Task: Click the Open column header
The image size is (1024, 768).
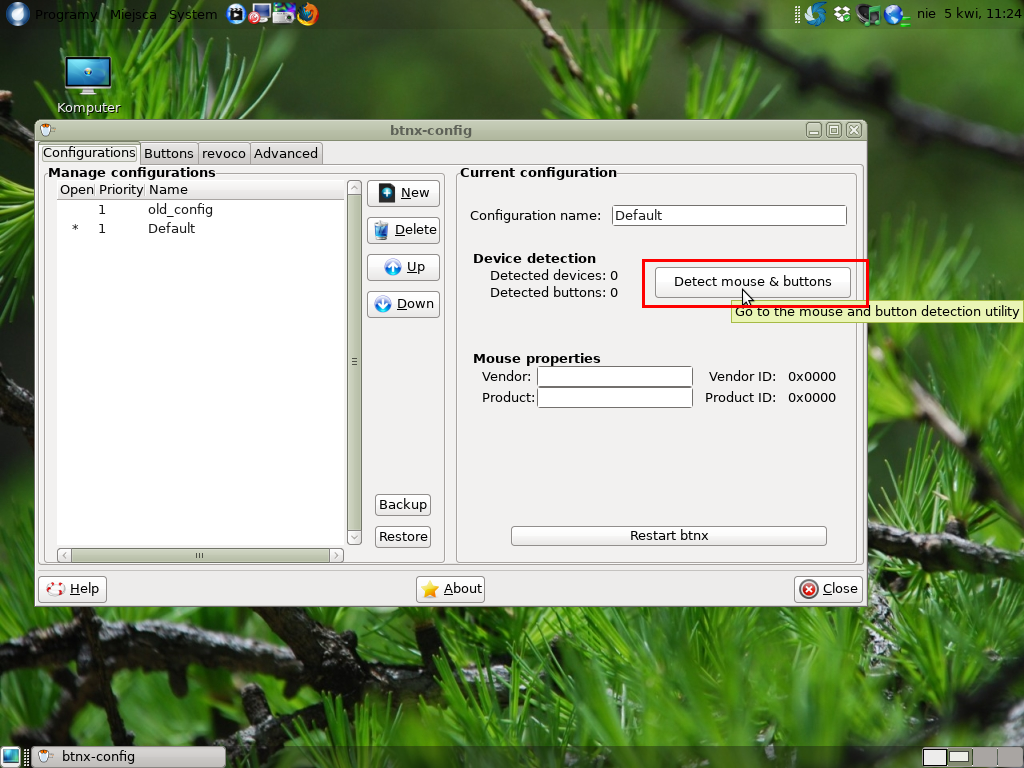Action: click(76, 190)
